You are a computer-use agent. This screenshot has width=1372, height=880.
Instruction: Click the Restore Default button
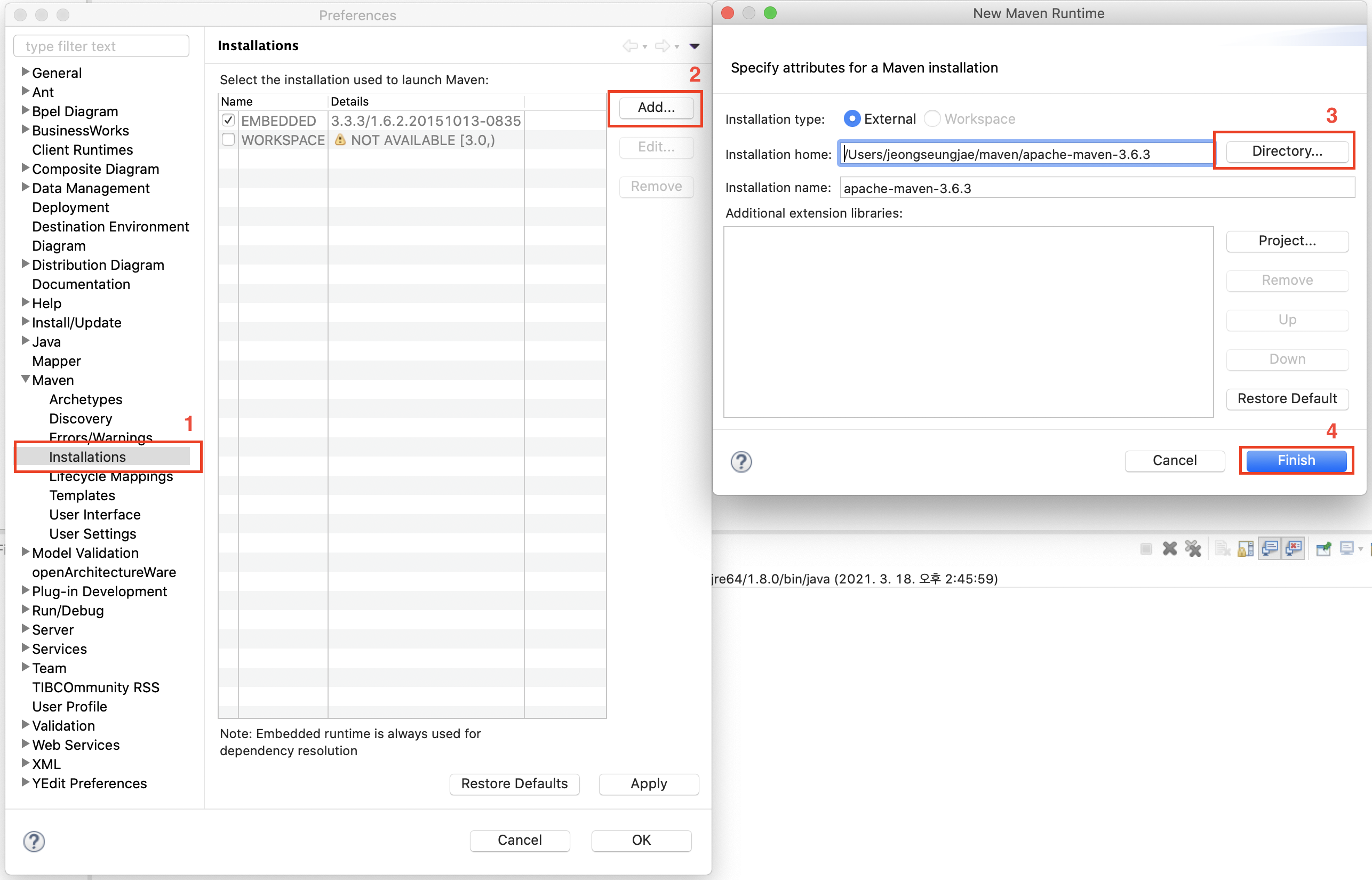1288,398
